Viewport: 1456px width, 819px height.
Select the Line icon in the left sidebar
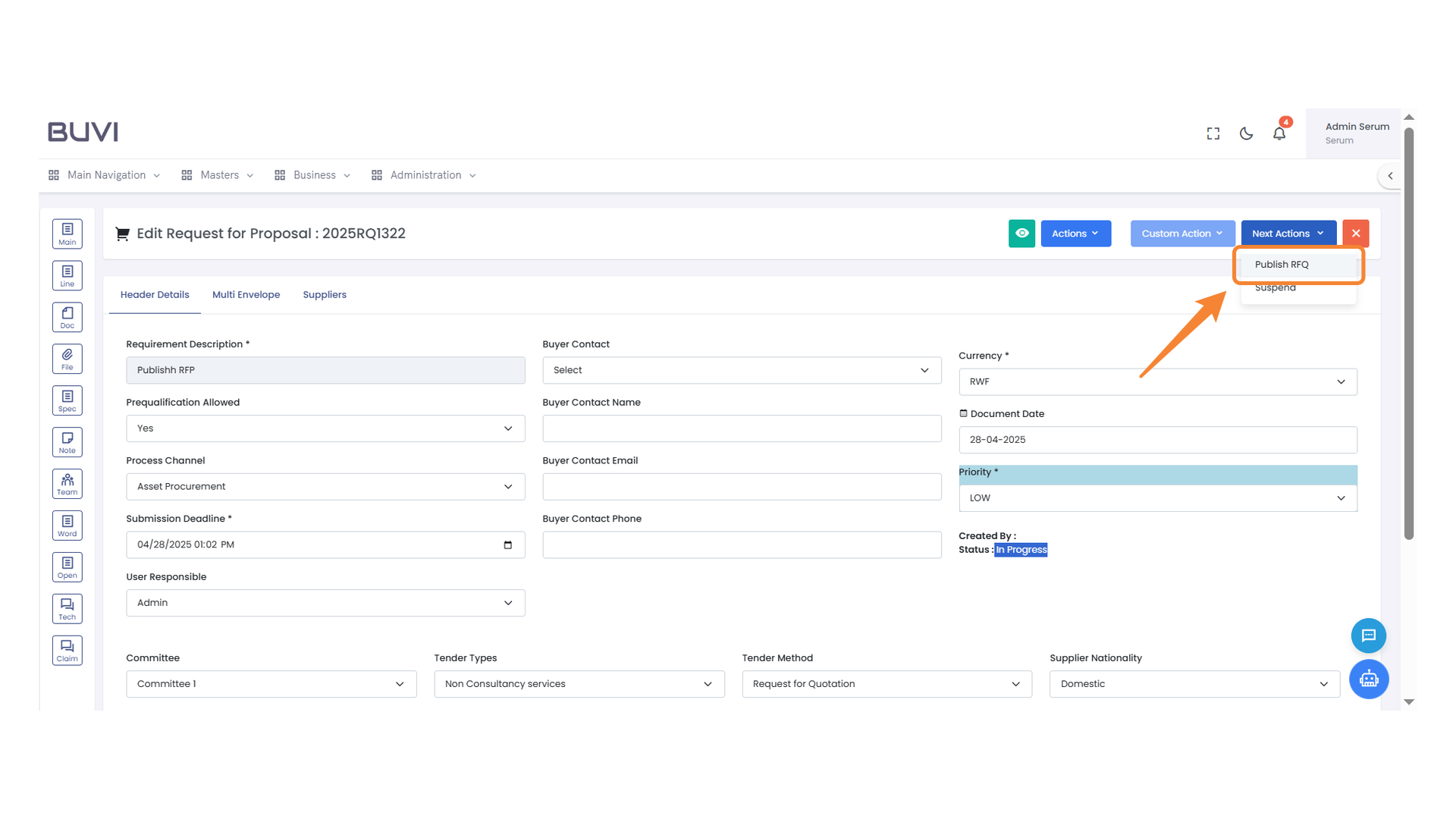click(x=67, y=275)
